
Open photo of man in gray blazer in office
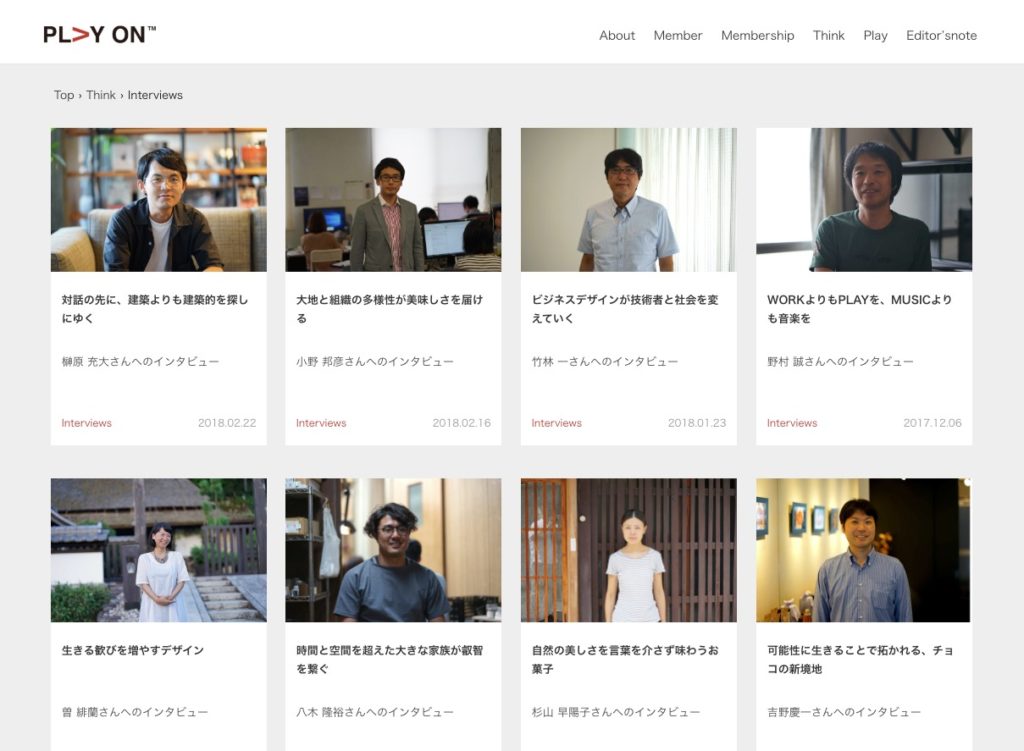(393, 200)
